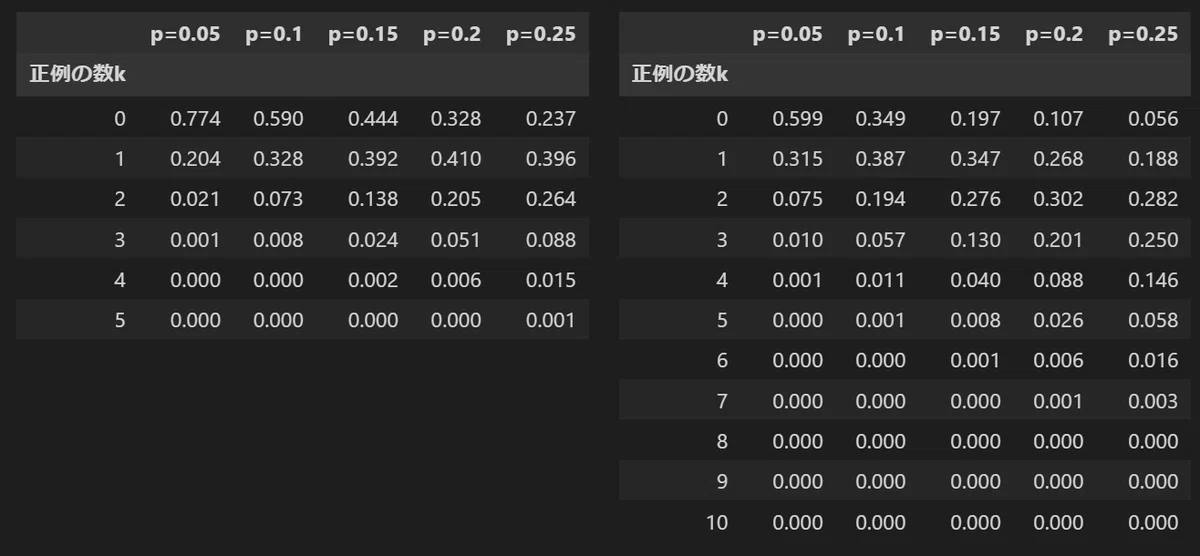
Task: Click the p=0.05 header in left table
Action: [185, 34]
